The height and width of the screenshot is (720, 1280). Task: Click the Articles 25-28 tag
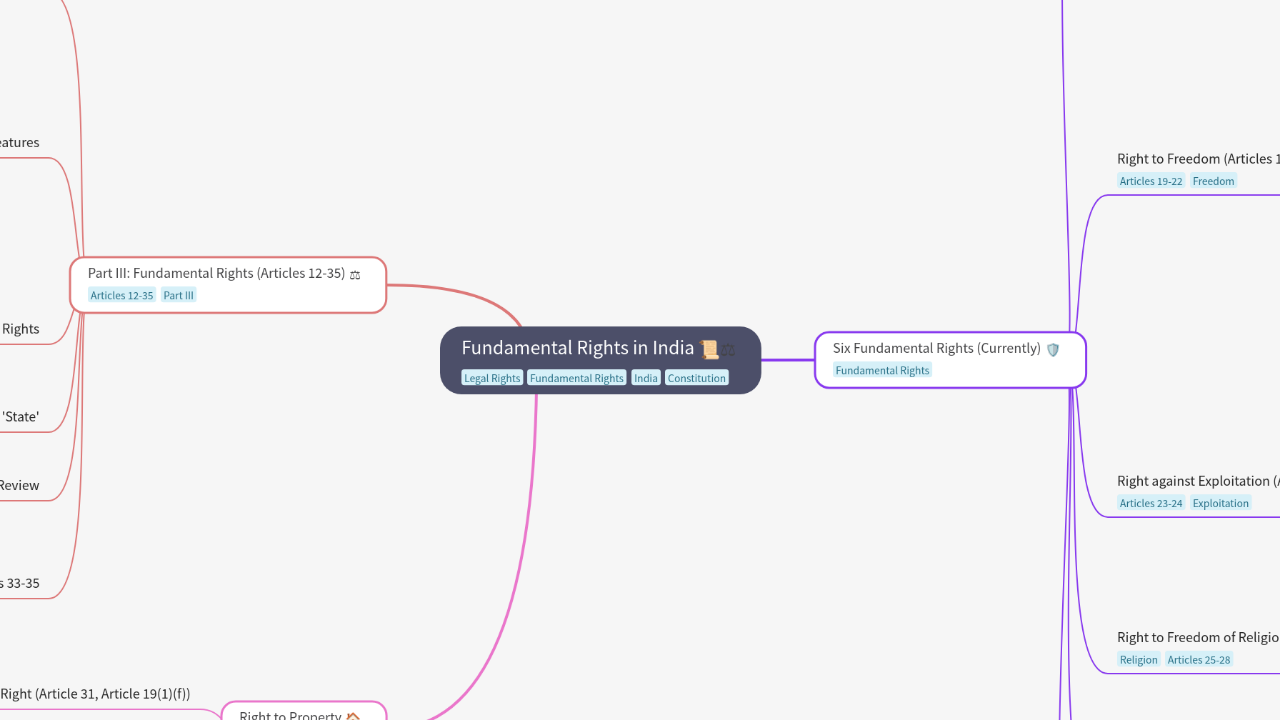coord(1199,659)
